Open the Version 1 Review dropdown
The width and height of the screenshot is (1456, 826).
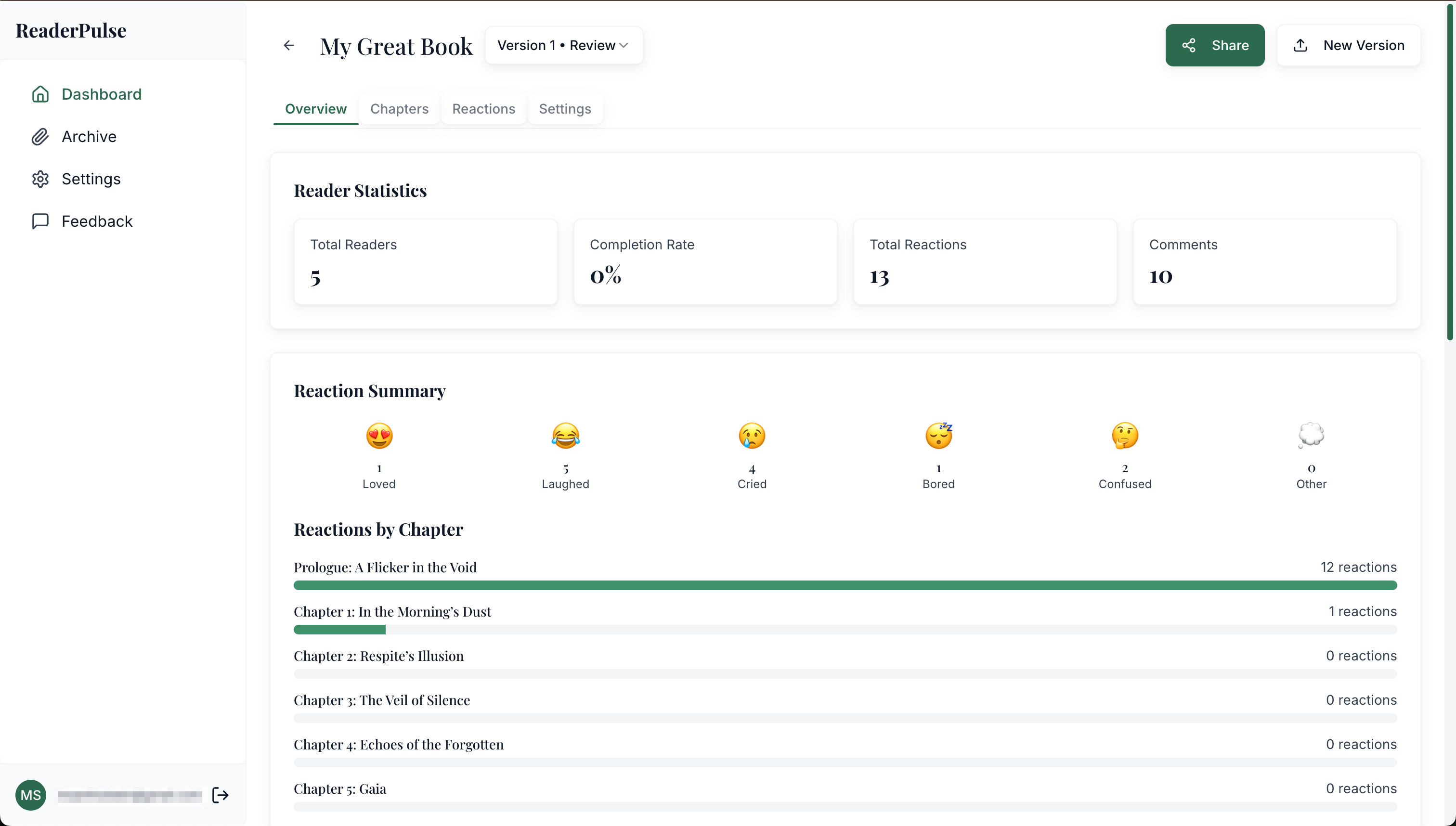[564, 45]
